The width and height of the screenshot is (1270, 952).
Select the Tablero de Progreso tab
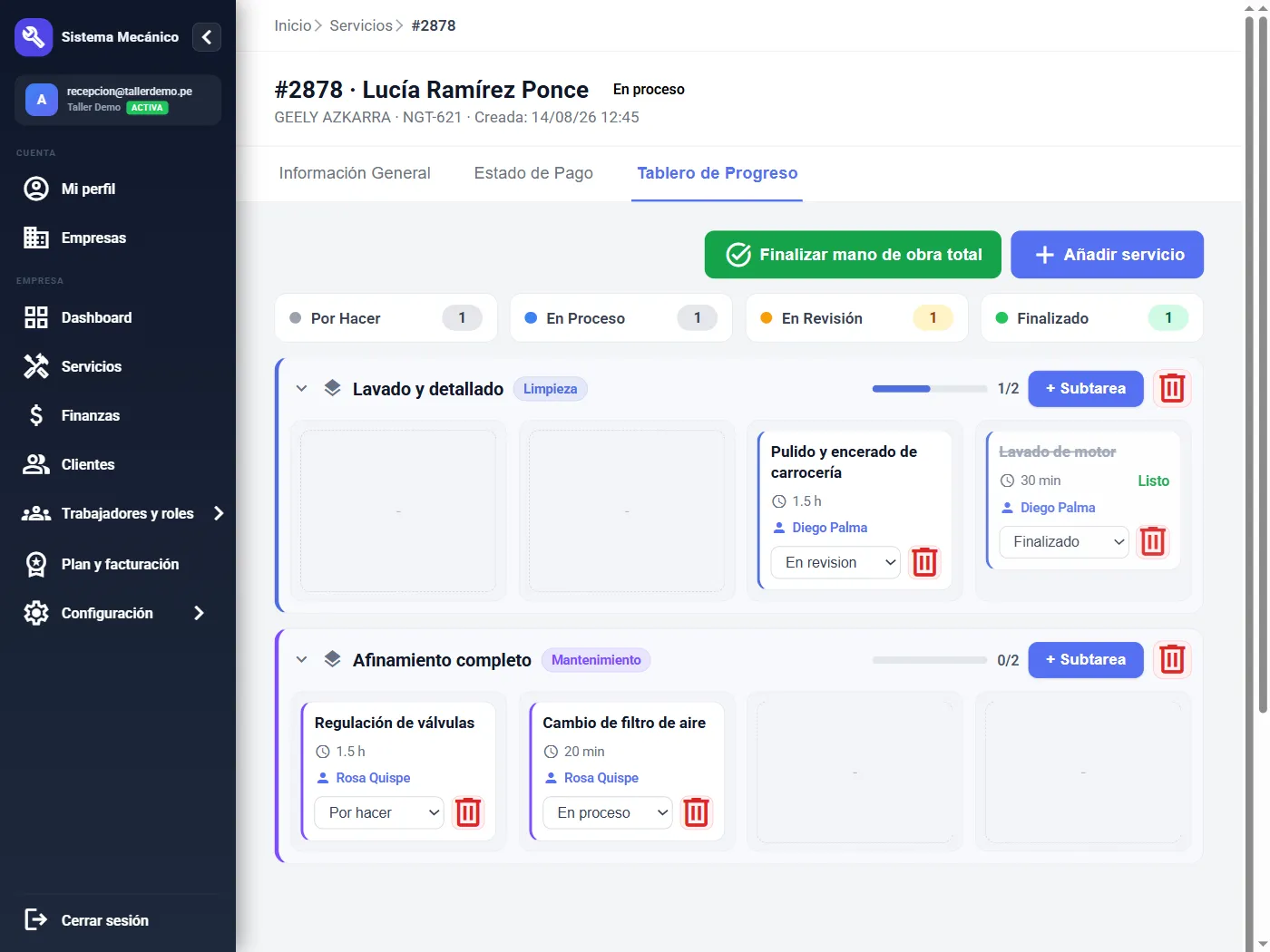pos(717,173)
